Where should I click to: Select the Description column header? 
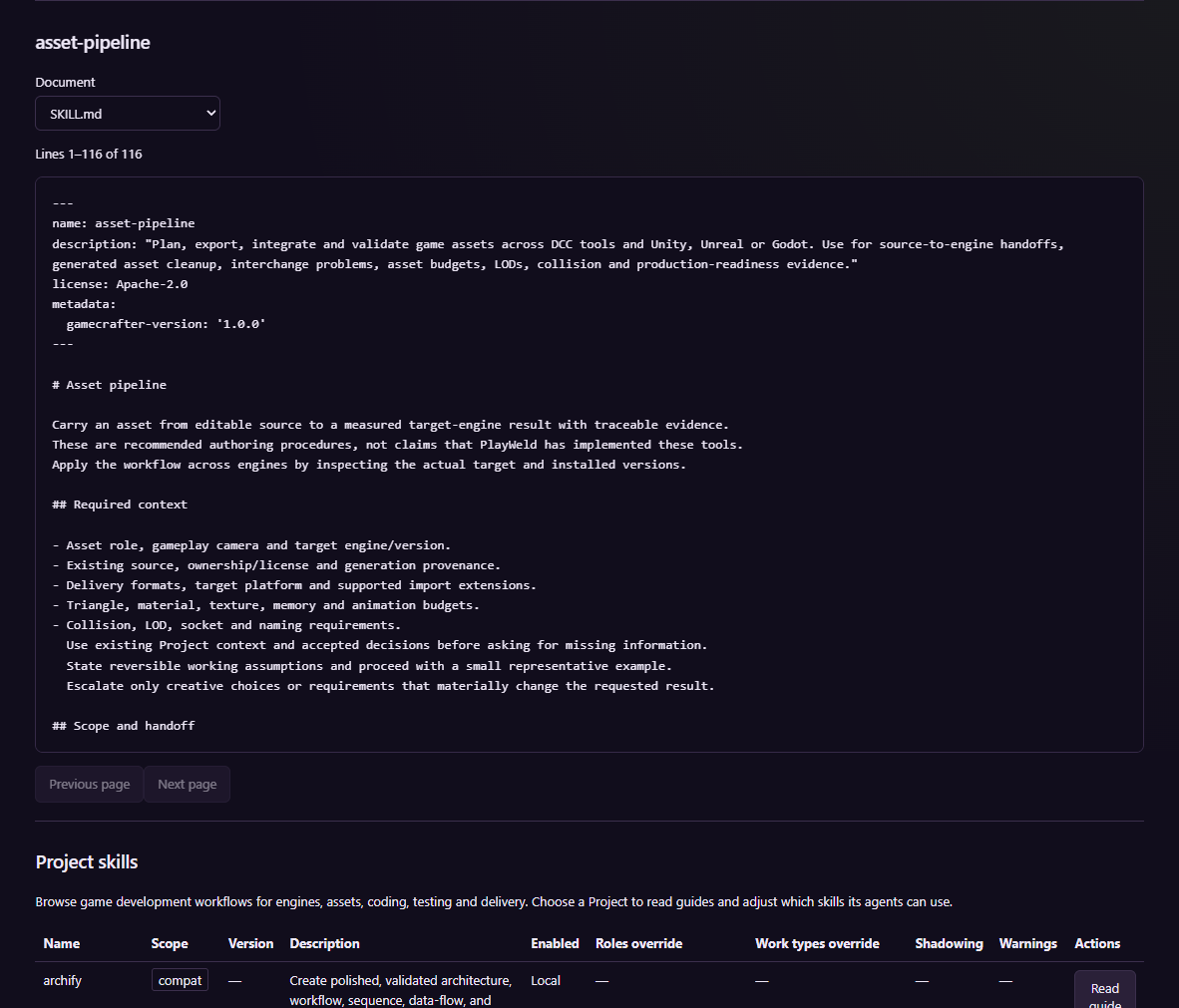click(x=324, y=943)
